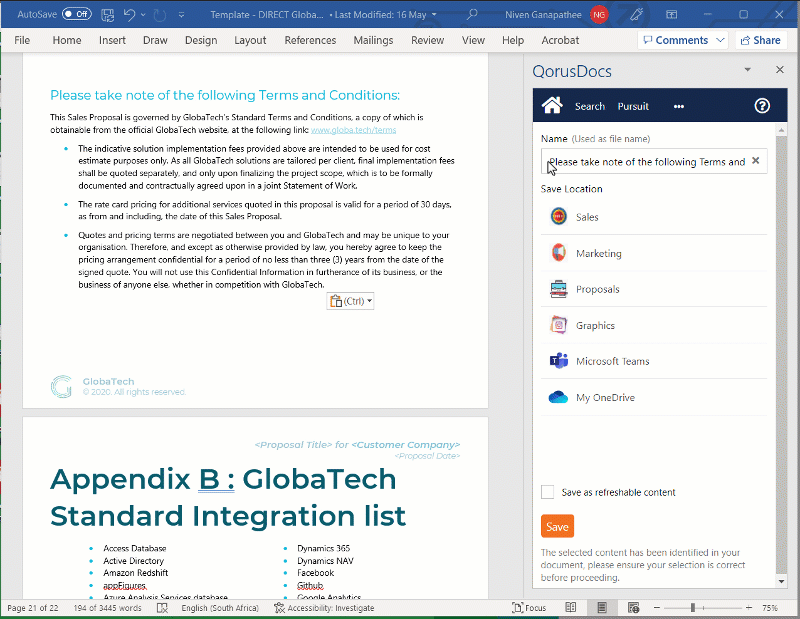Image resolution: width=800 pixels, height=619 pixels.
Task: Switch to Web Layout view icon
Action: (633, 607)
